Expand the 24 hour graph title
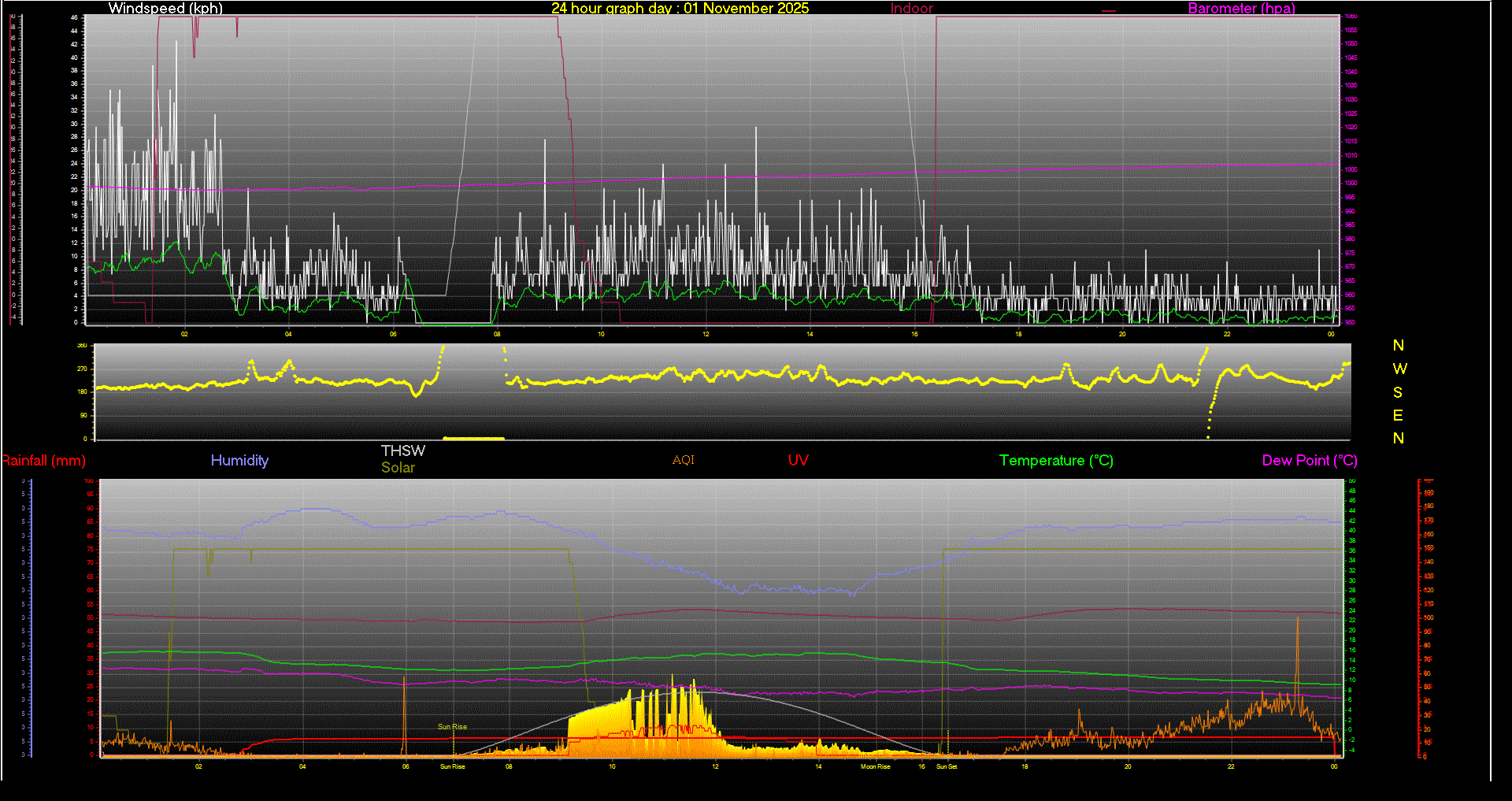 tap(680, 9)
